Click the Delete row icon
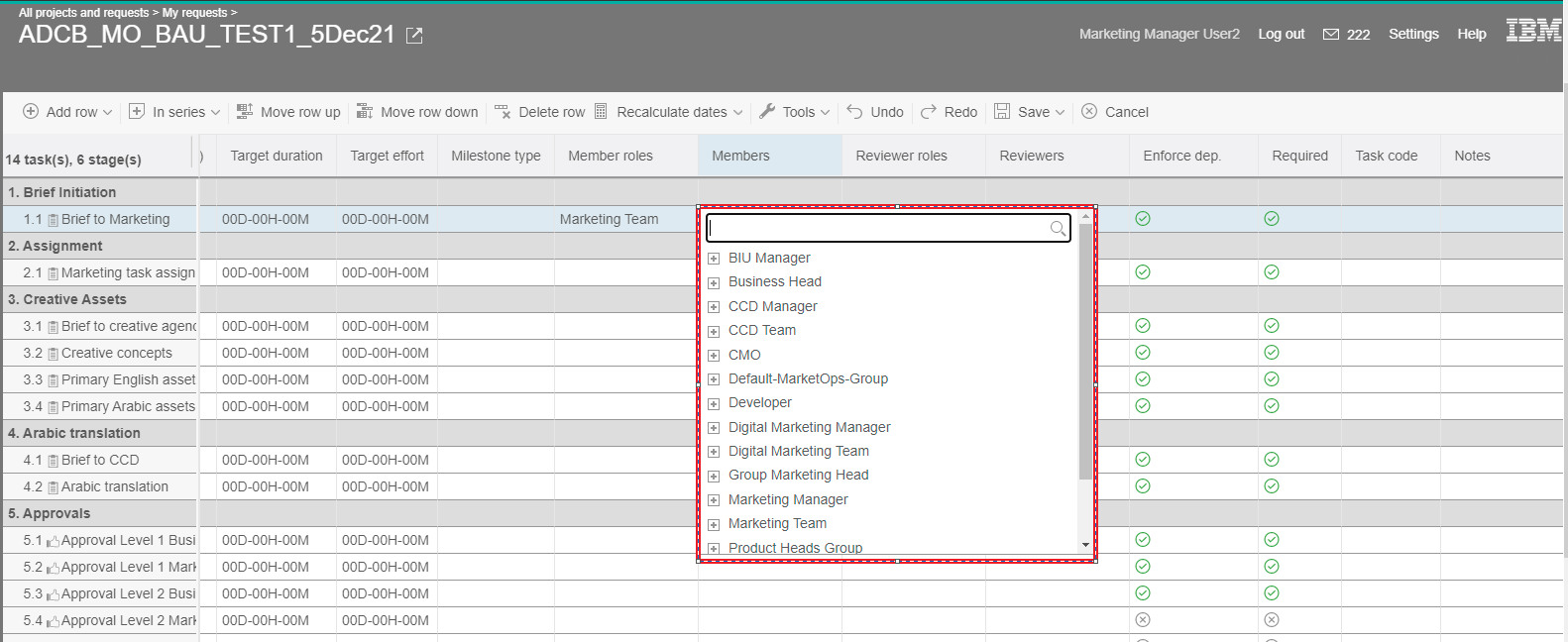1568x642 pixels. [503, 112]
